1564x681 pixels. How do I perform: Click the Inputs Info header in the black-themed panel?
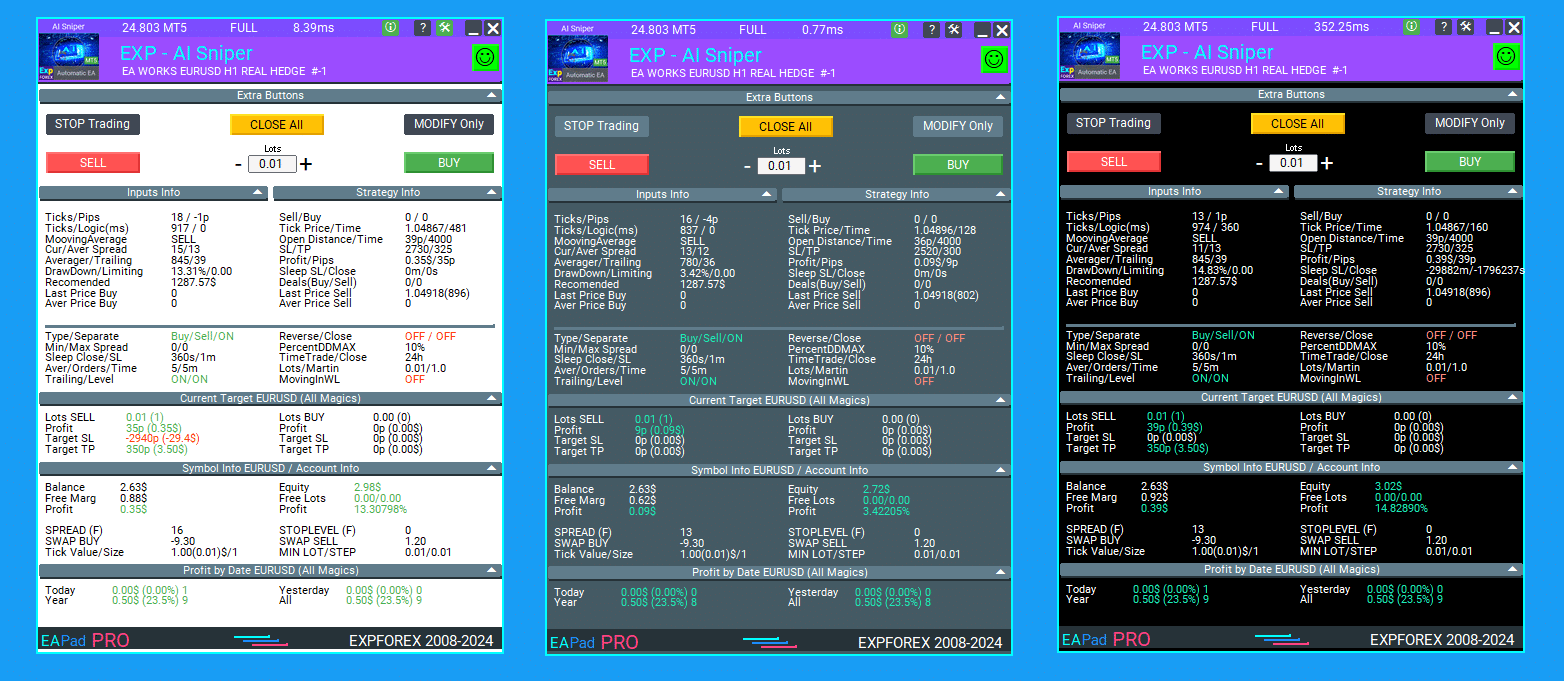point(1174,191)
